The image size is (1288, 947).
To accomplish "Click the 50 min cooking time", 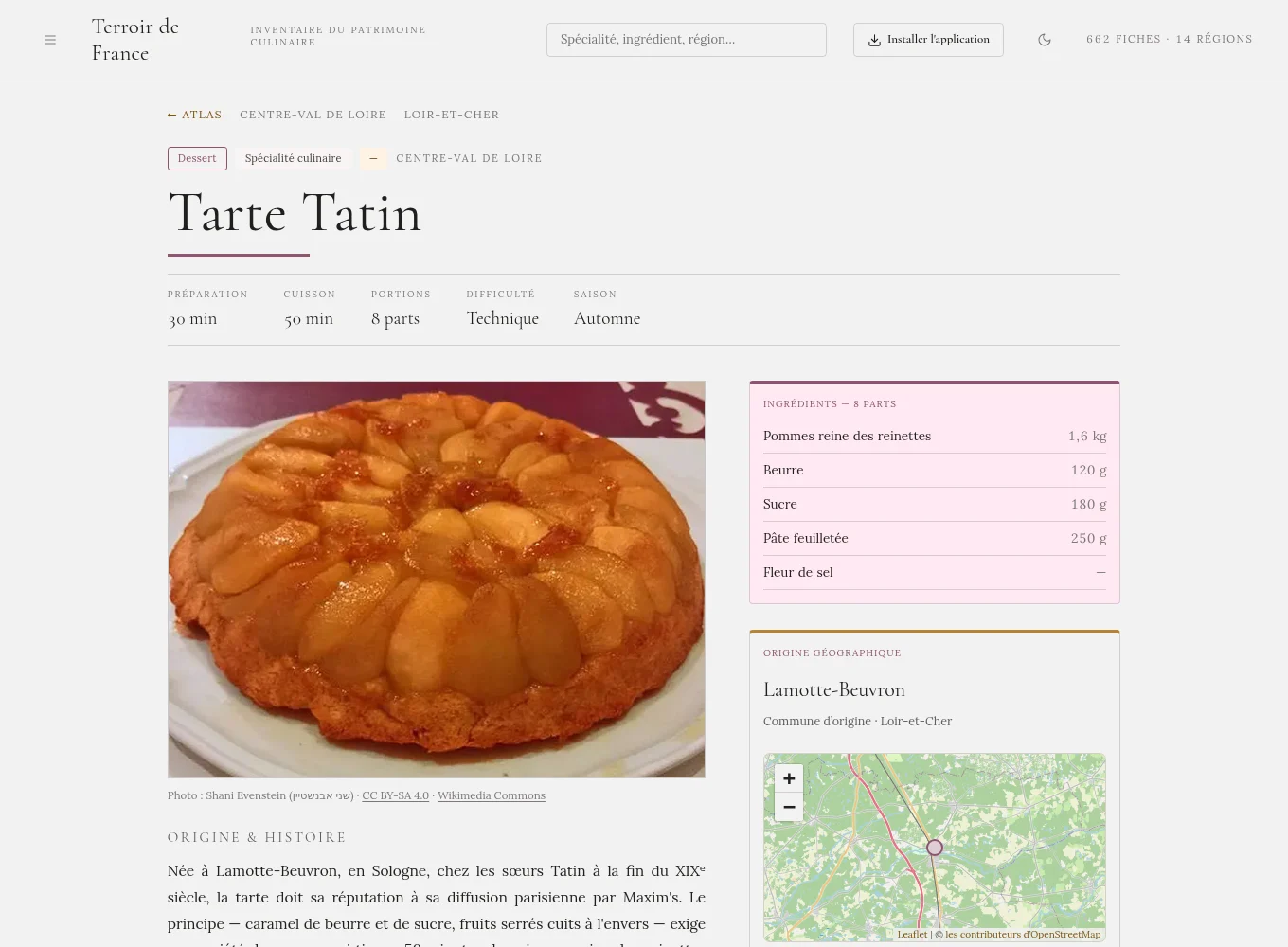I will pyautogui.click(x=309, y=319).
